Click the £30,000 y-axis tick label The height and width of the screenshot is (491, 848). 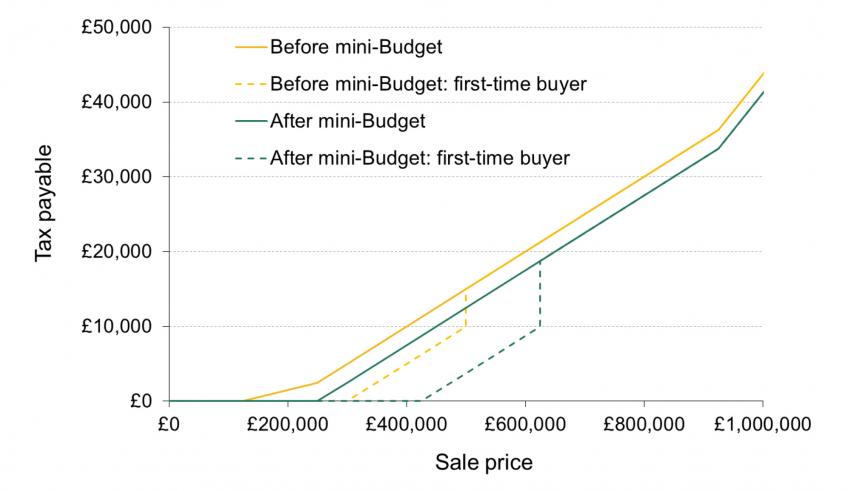pyautogui.click(x=116, y=177)
